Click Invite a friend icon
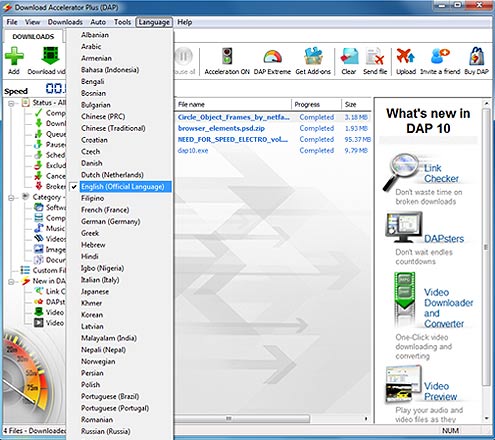 click(x=440, y=56)
